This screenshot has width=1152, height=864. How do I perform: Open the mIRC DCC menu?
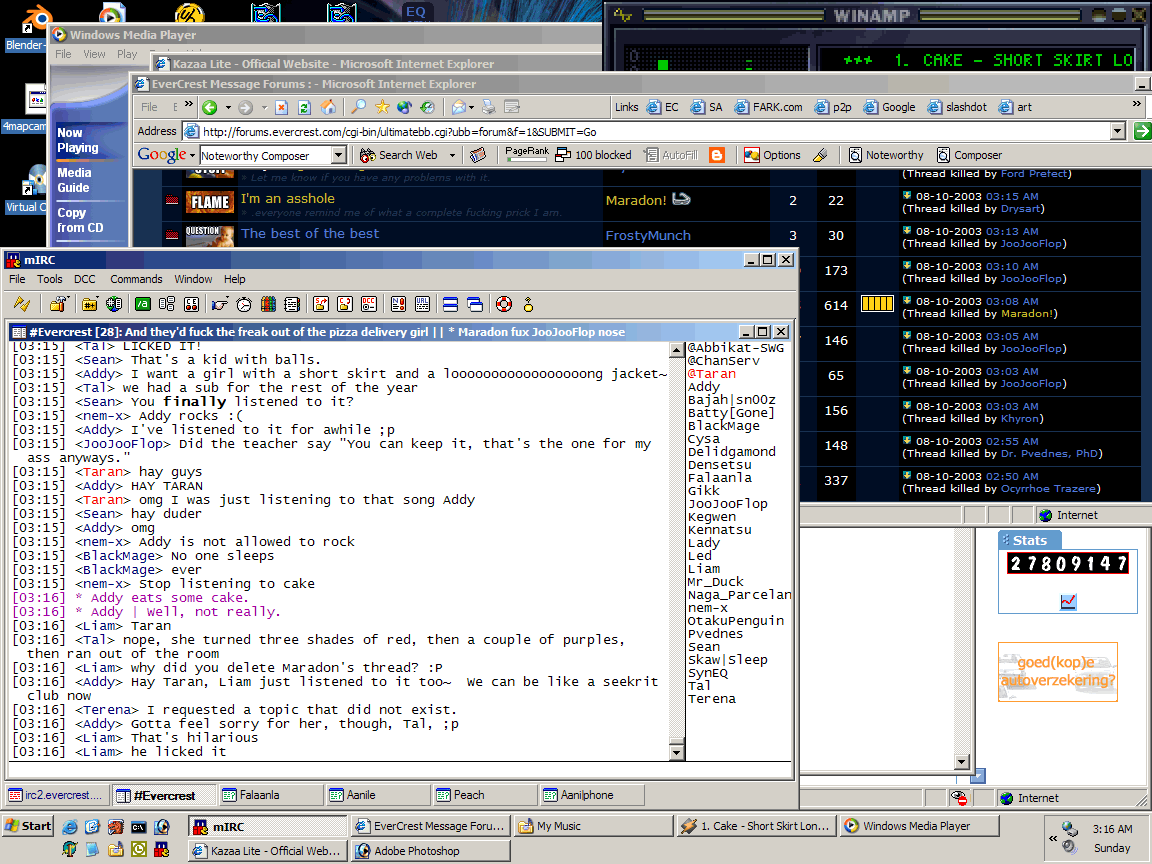pos(84,279)
